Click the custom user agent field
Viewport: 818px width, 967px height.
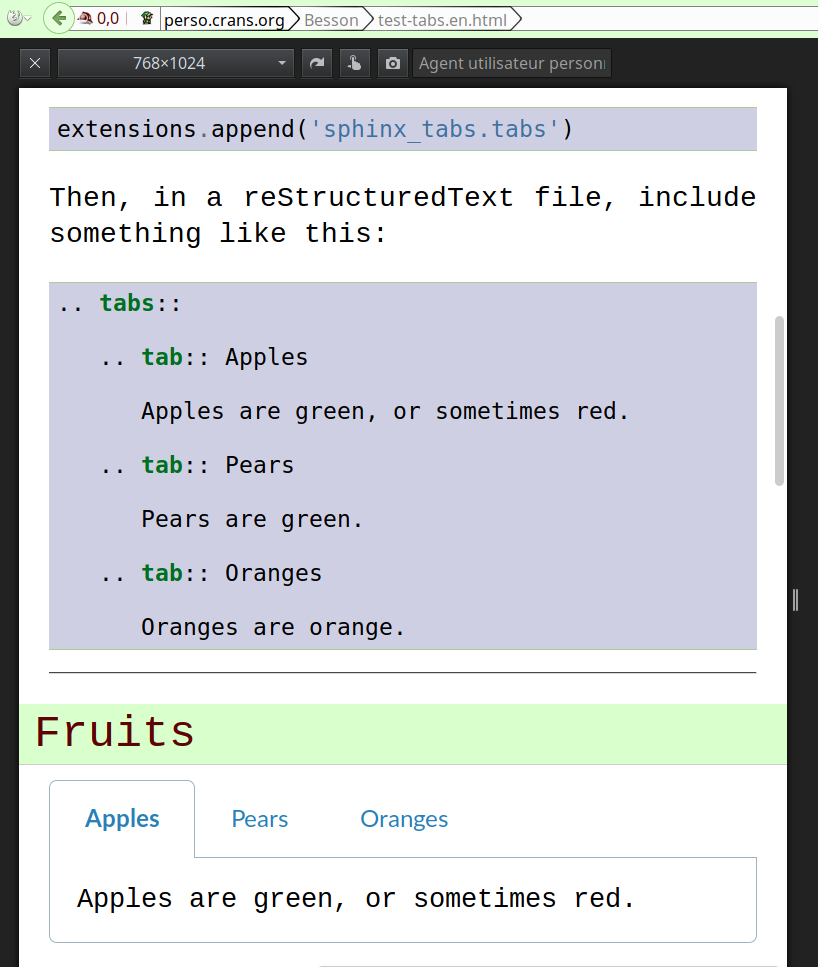[511, 63]
